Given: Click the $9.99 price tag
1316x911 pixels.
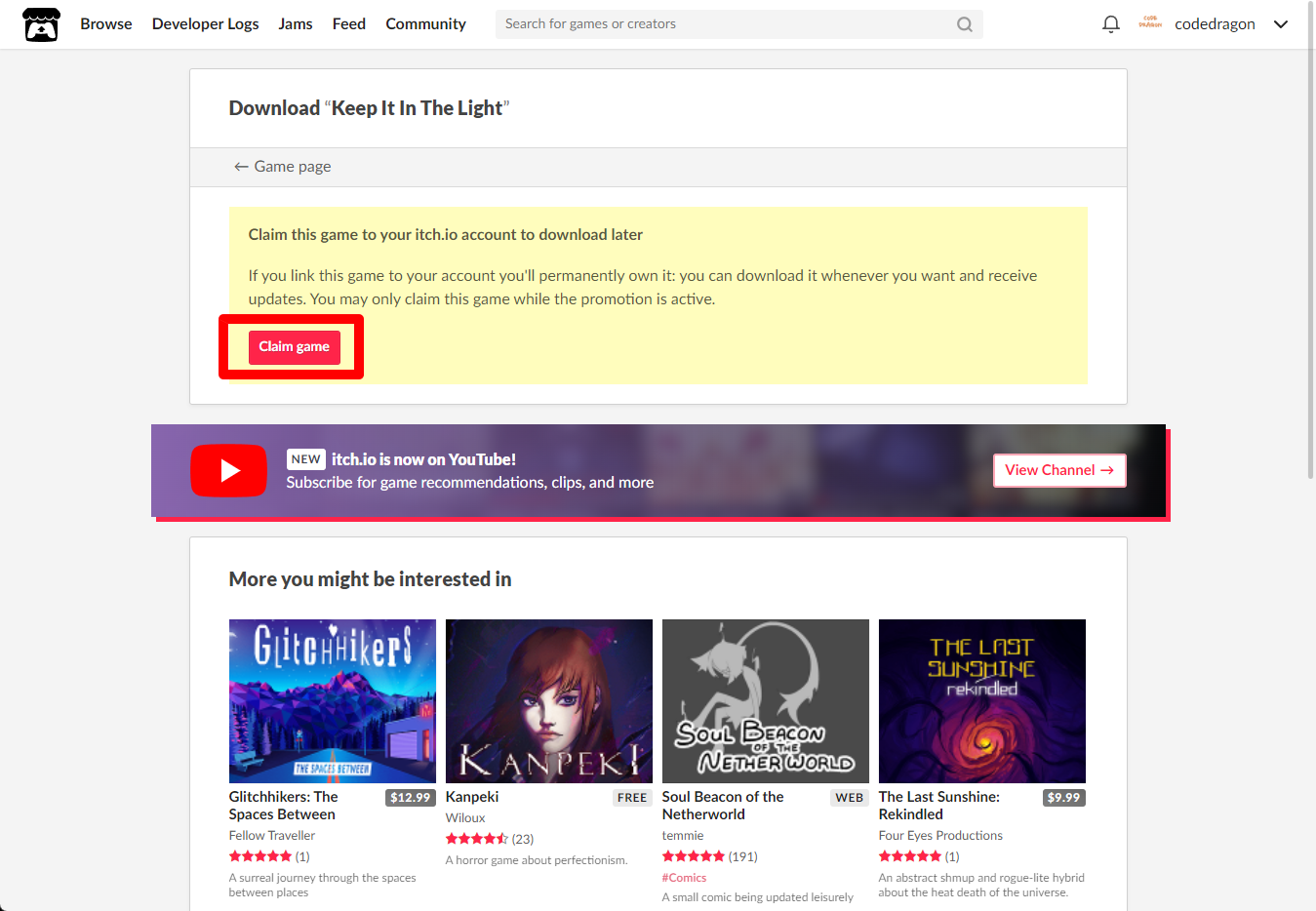Looking at the screenshot, I should 1063,798.
